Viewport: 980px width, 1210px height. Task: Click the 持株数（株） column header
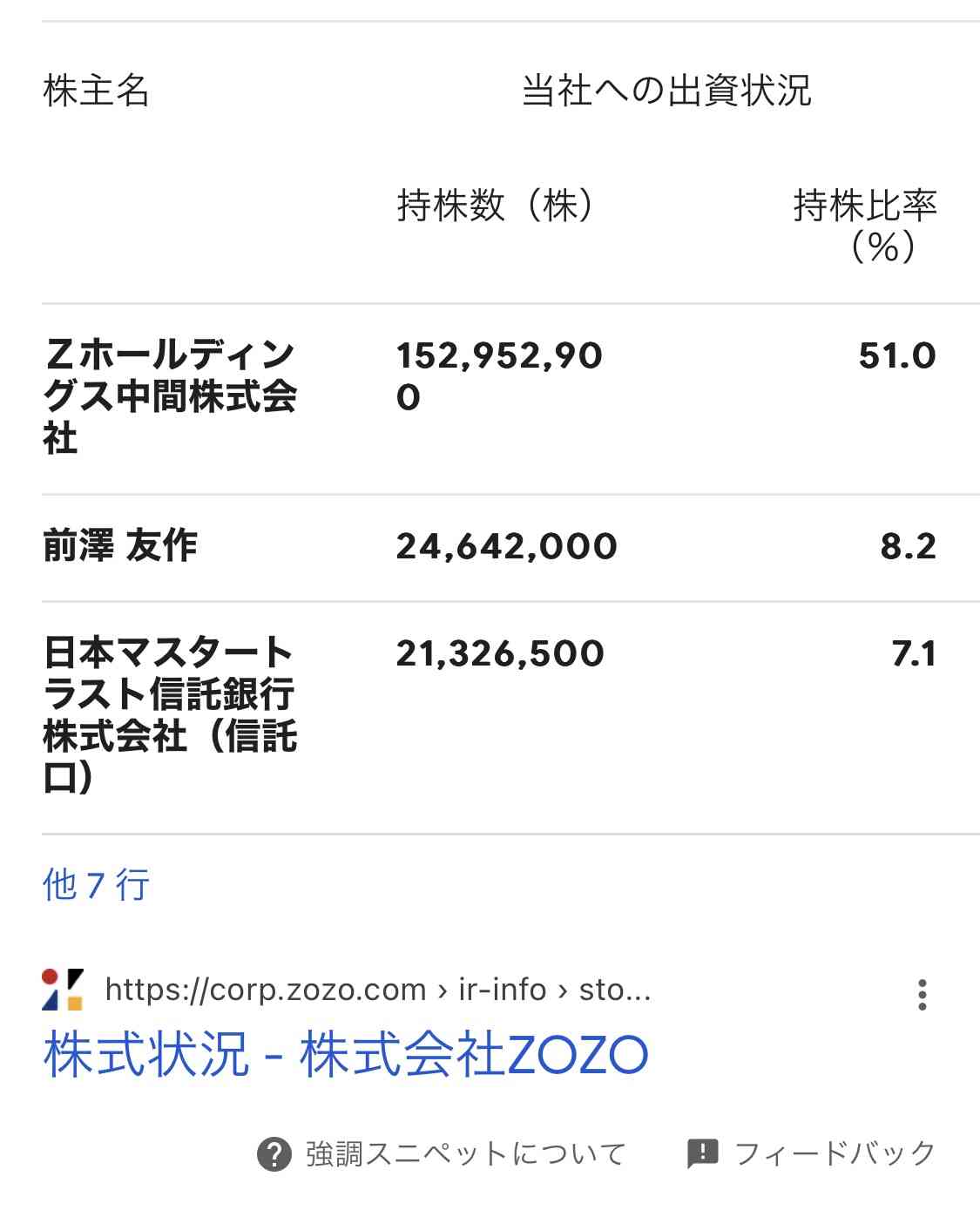(x=496, y=206)
